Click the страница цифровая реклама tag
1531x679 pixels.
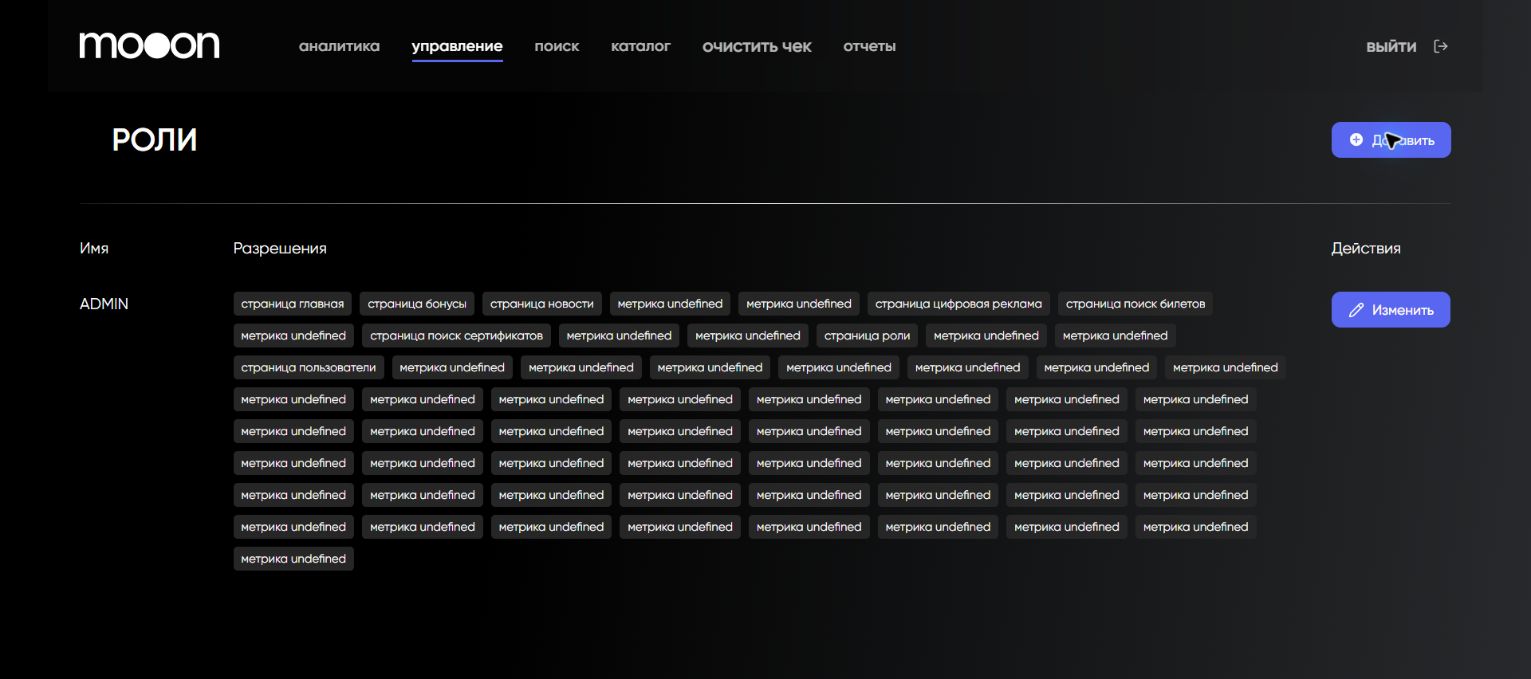click(x=959, y=304)
